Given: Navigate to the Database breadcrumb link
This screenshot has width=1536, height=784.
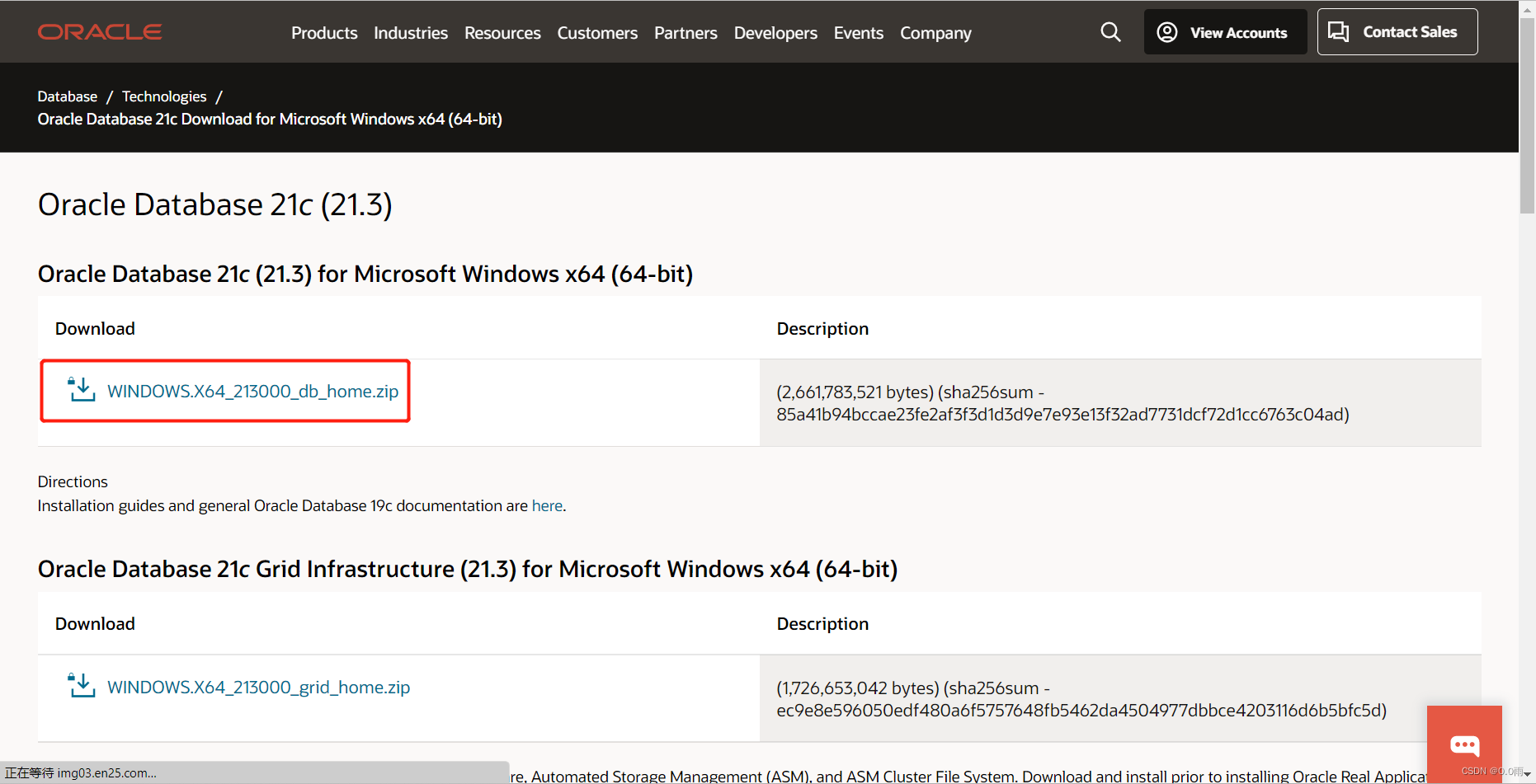Looking at the screenshot, I should tap(67, 96).
